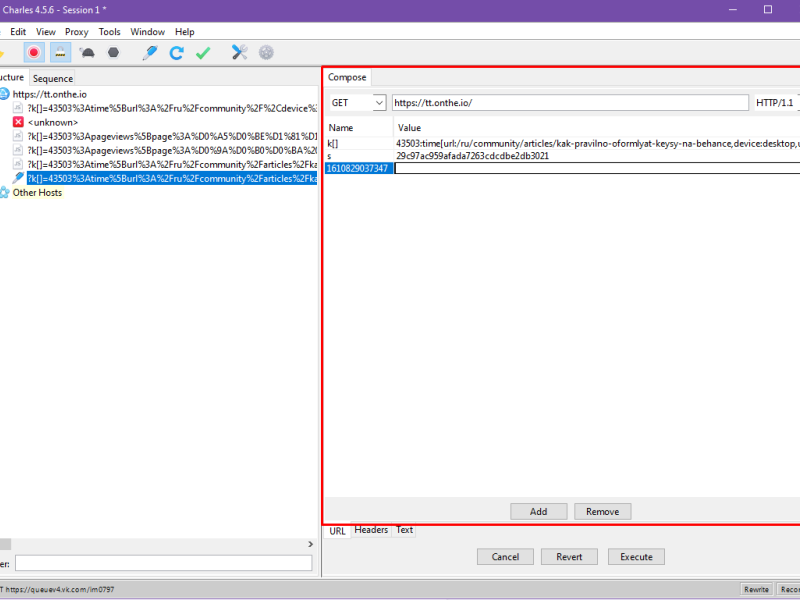Image resolution: width=800 pixels, height=600 pixels.
Task: Select the https://tt.onthe.io host node
Action: 49,94
